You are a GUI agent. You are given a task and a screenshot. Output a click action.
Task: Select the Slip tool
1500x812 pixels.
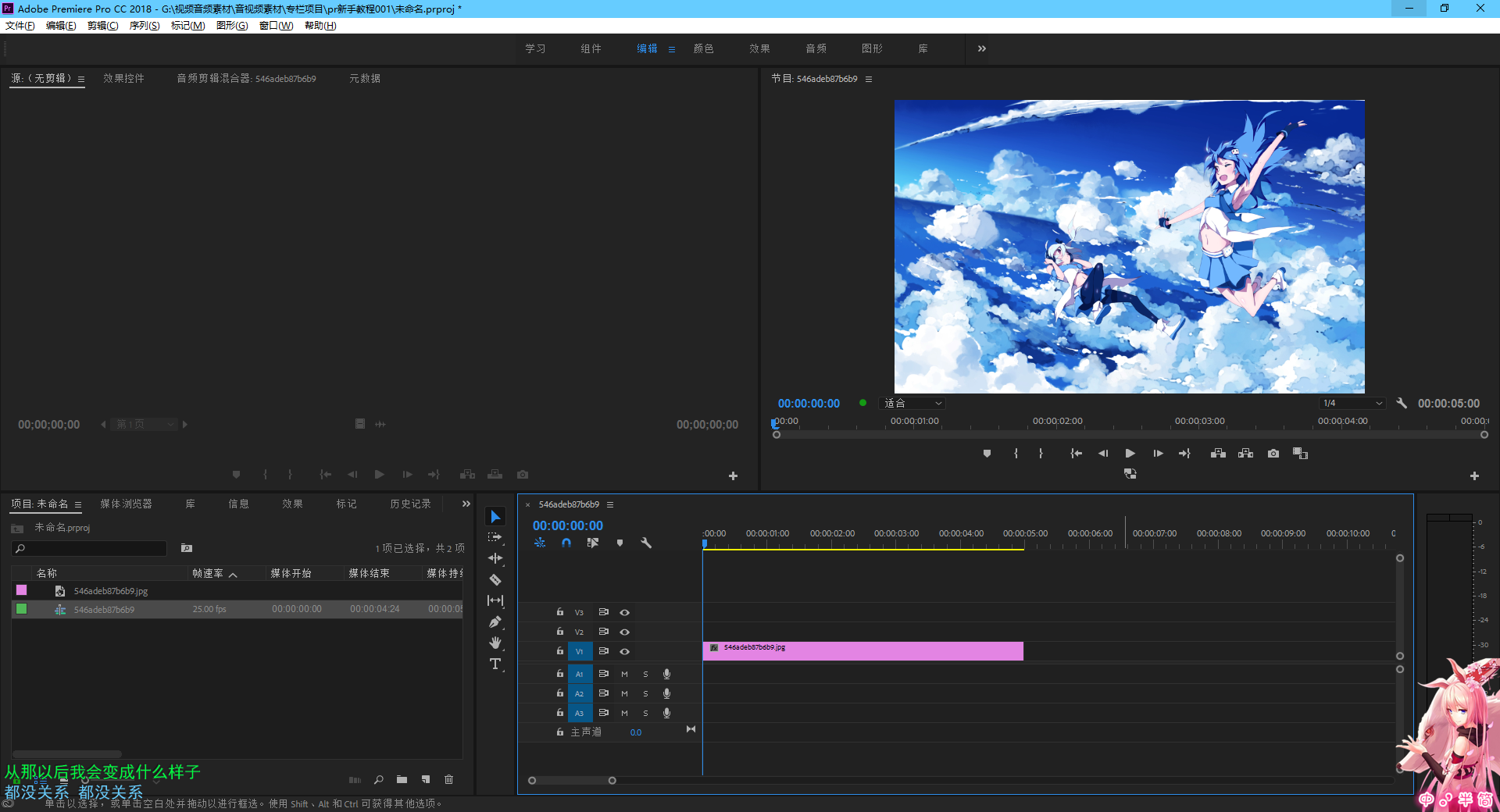tap(495, 600)
